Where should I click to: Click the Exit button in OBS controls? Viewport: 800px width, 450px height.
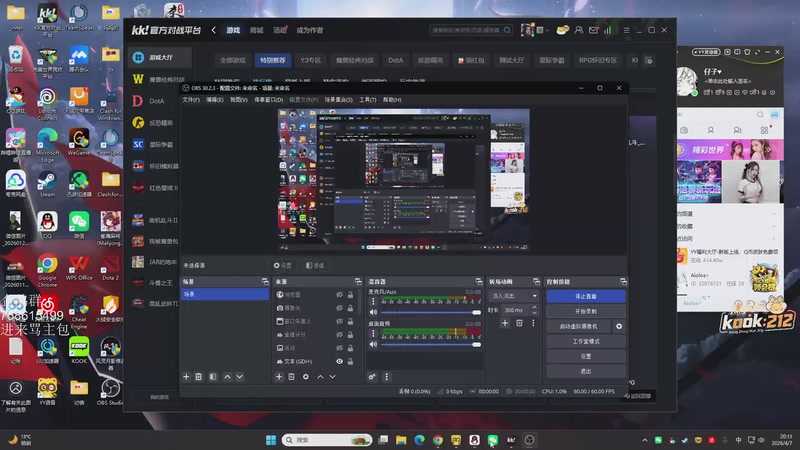[586, 371]
